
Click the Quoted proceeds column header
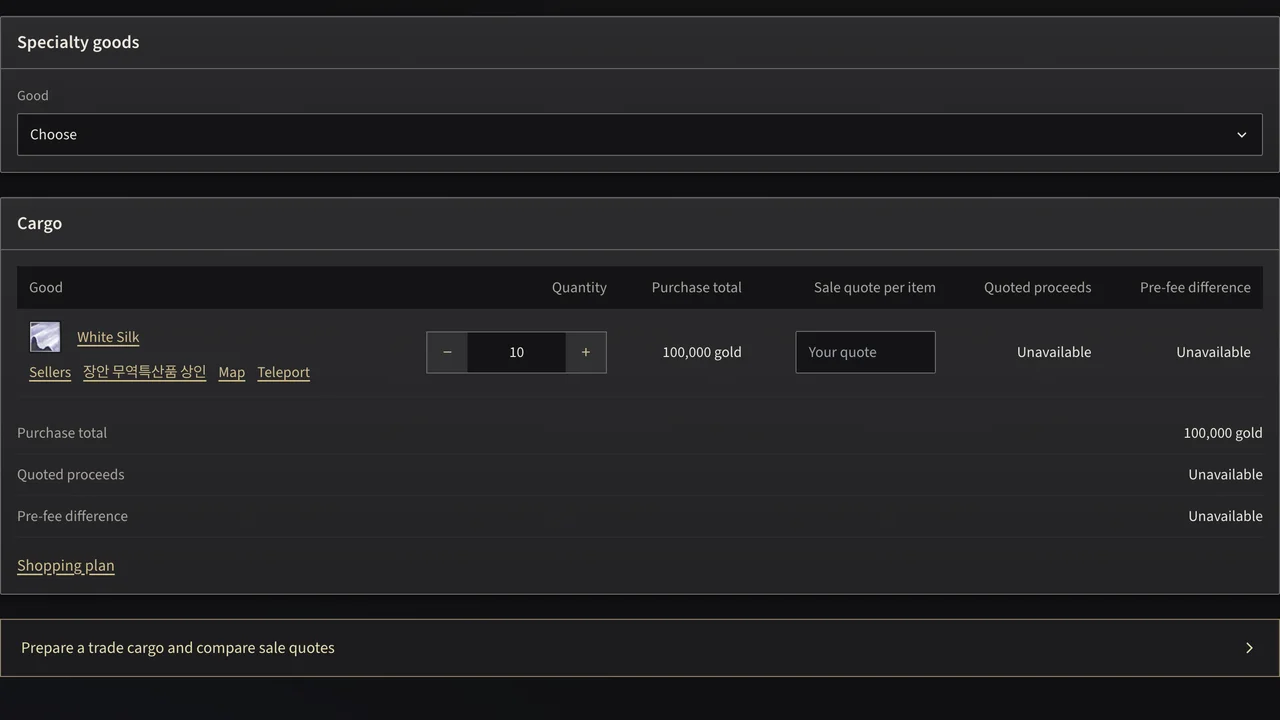pyautogui.click(x=1038, y=287)
